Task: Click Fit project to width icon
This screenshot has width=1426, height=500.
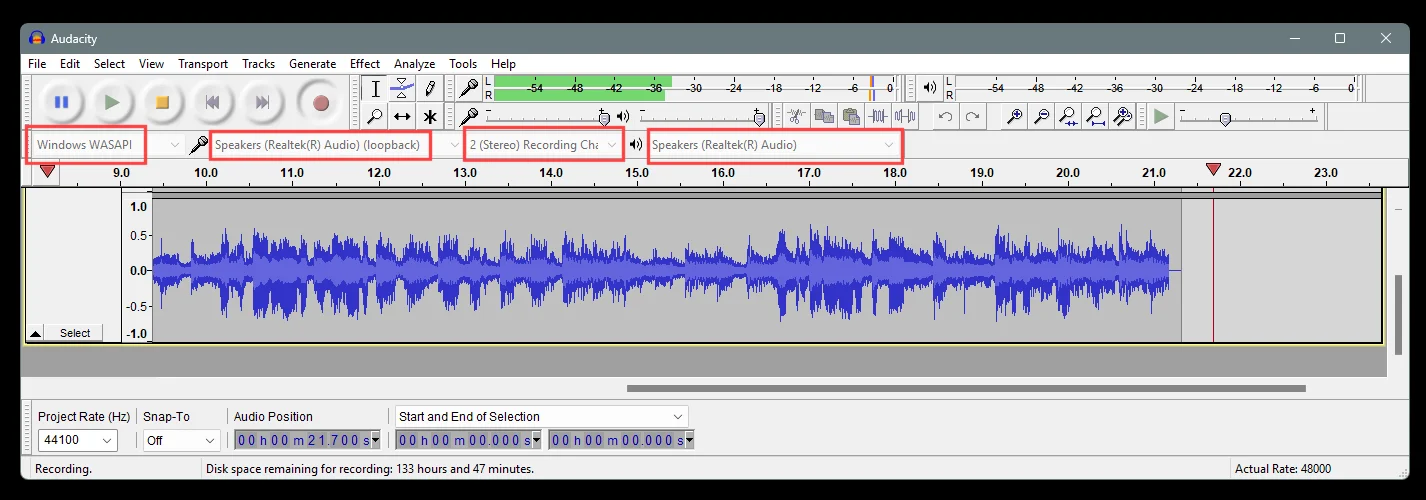Action: pyautogui.click(x=1095, y=117)
